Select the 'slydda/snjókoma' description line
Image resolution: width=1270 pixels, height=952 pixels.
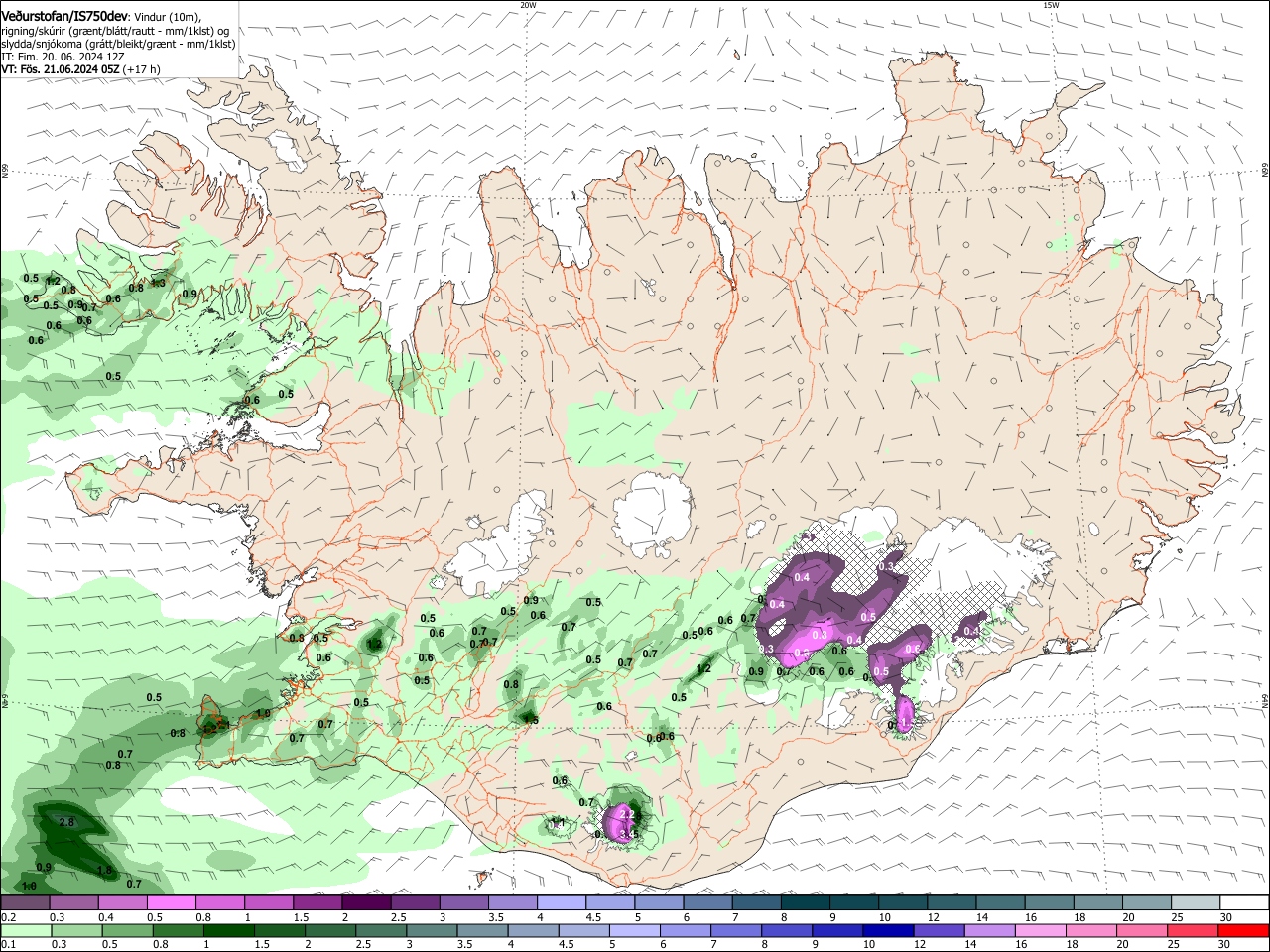118,44
